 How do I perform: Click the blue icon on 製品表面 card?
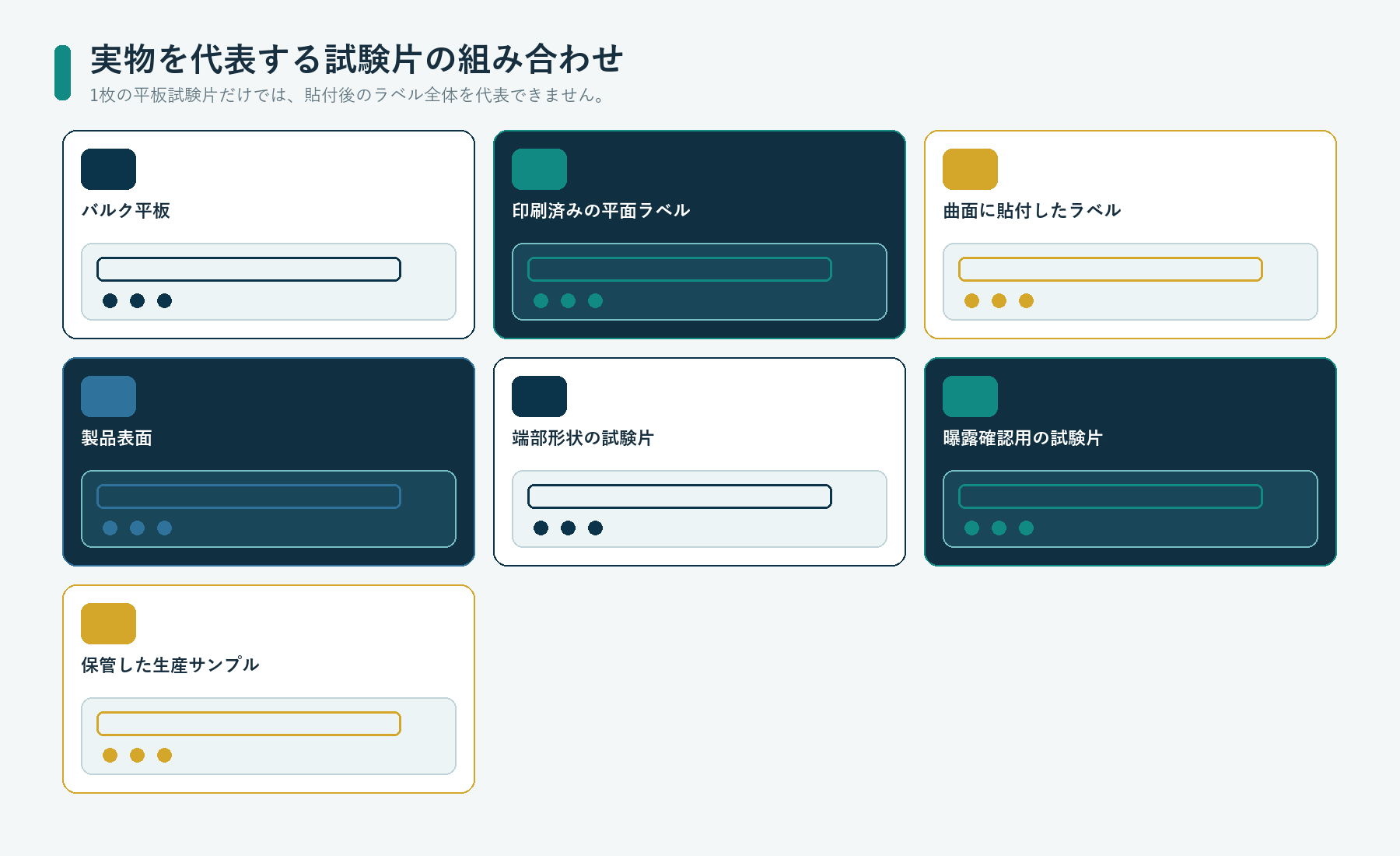point(108,396)
